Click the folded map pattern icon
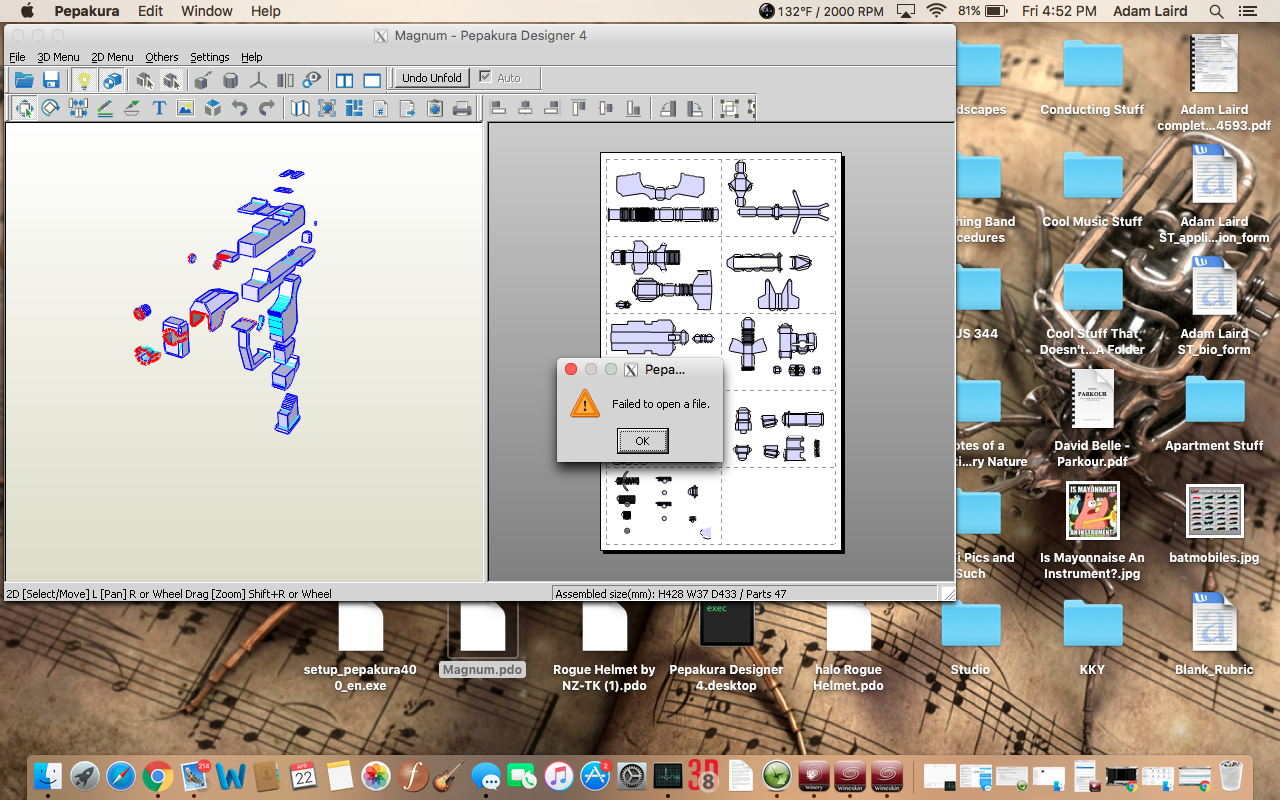 (300, 108)
